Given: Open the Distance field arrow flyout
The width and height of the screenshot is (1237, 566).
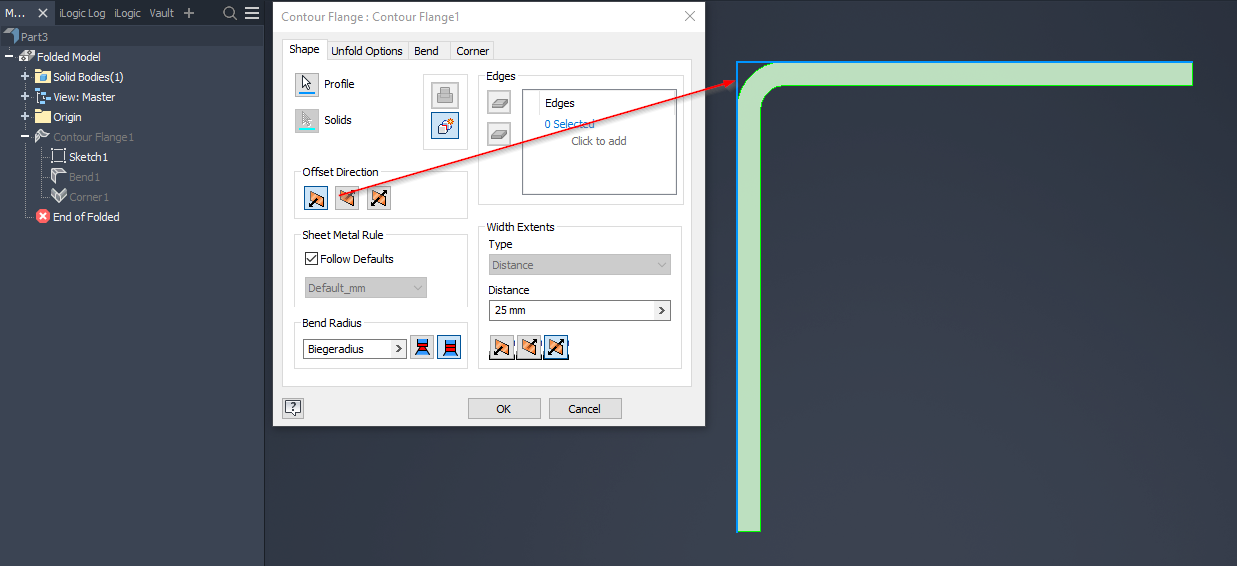Looking at the screenshot, I should coord(662,311).
